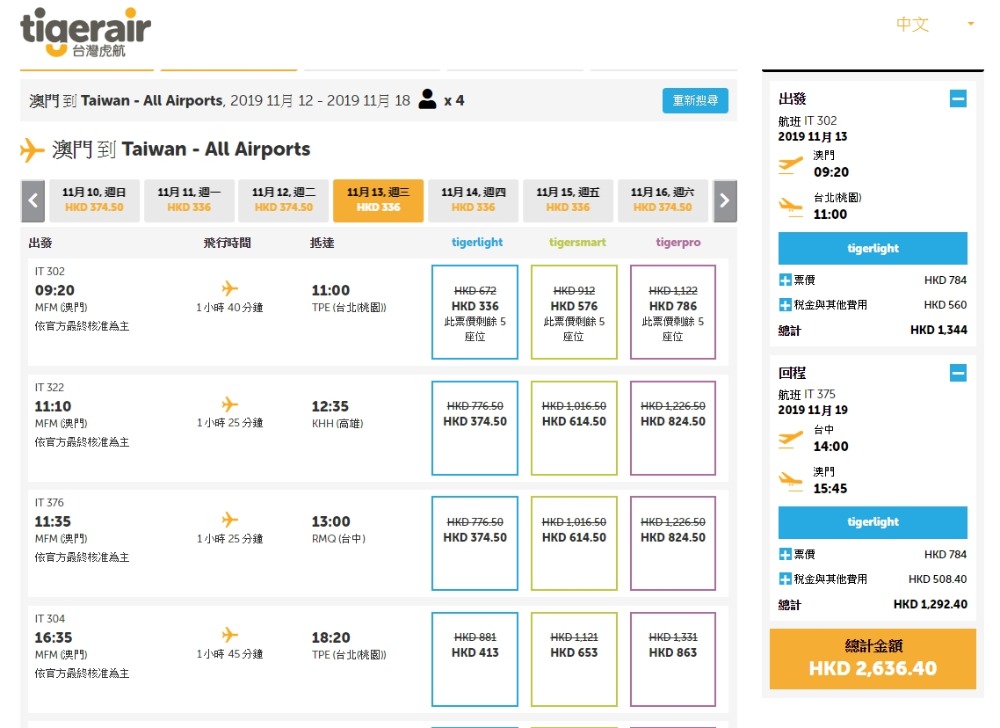Screen dimensions: 1000x728
Task: Expand 票價 details in 出發 panel
Action: click(x=785, y=281)
